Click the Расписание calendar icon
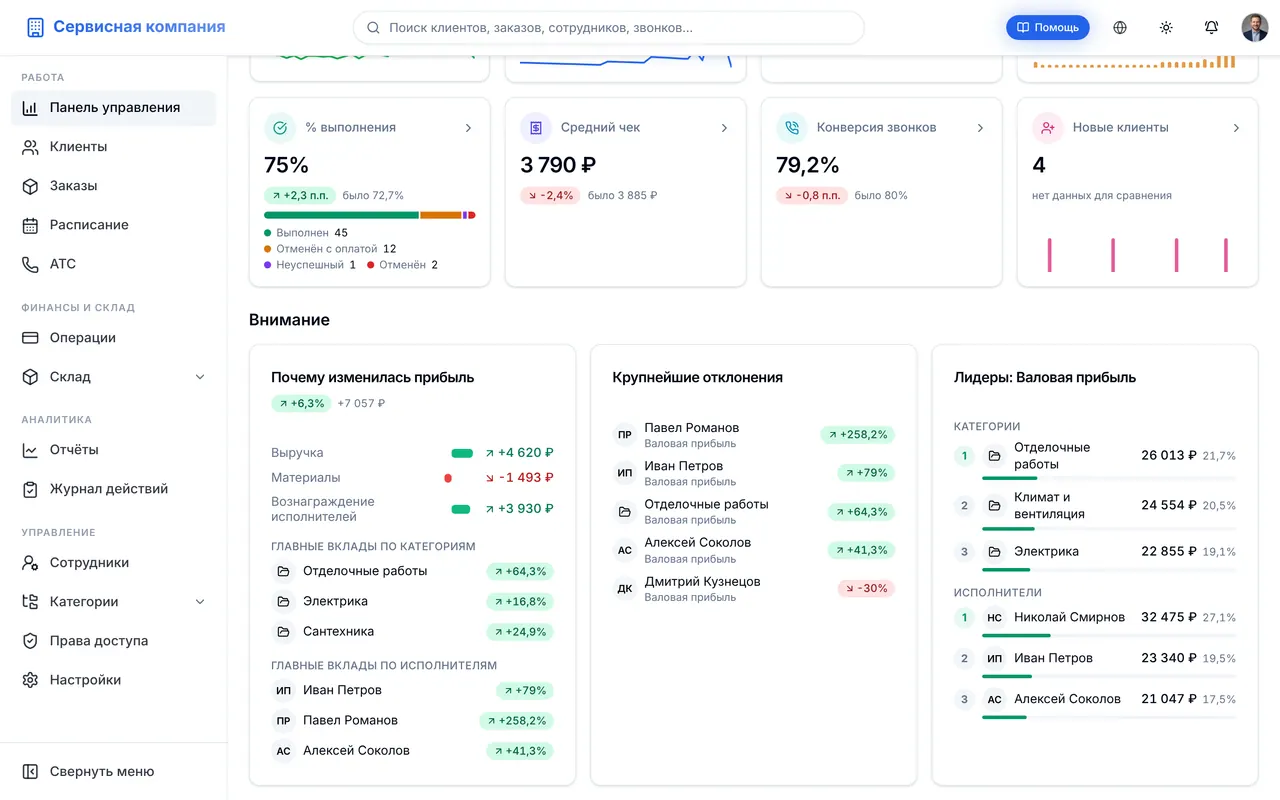The width and height of the screenshot is (1280, 800). tap(30, 225)
